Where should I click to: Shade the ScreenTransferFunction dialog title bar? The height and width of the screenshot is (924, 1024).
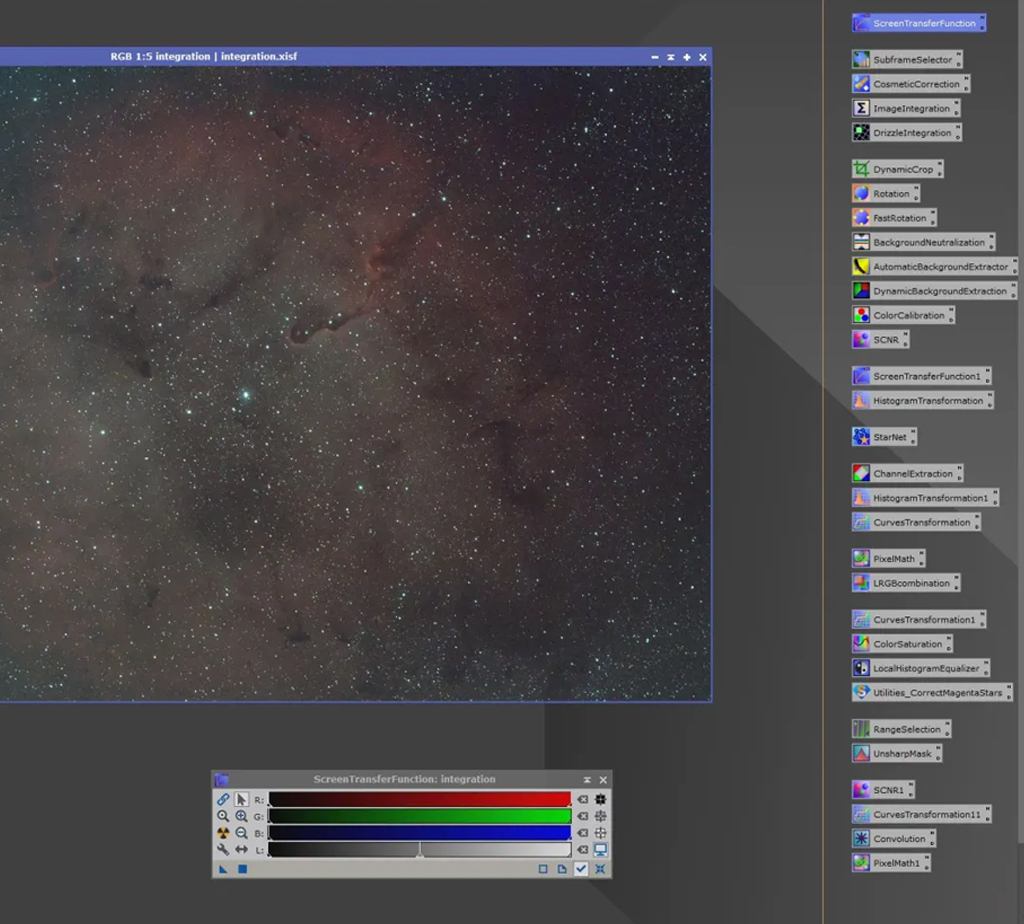coord(587,780)
